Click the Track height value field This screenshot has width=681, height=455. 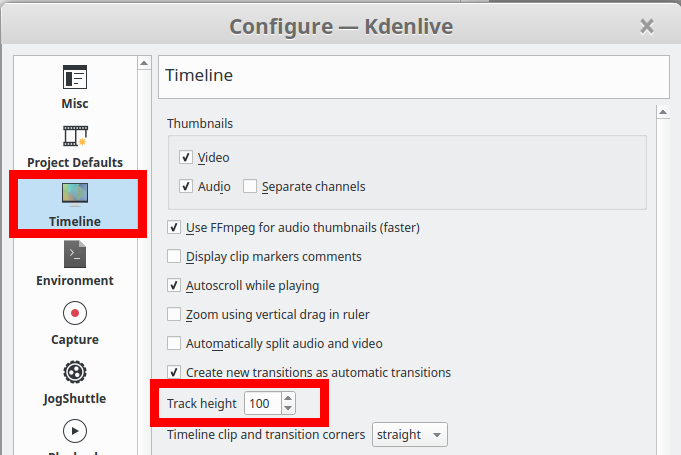pyautogui.click(x=263, y=403)
